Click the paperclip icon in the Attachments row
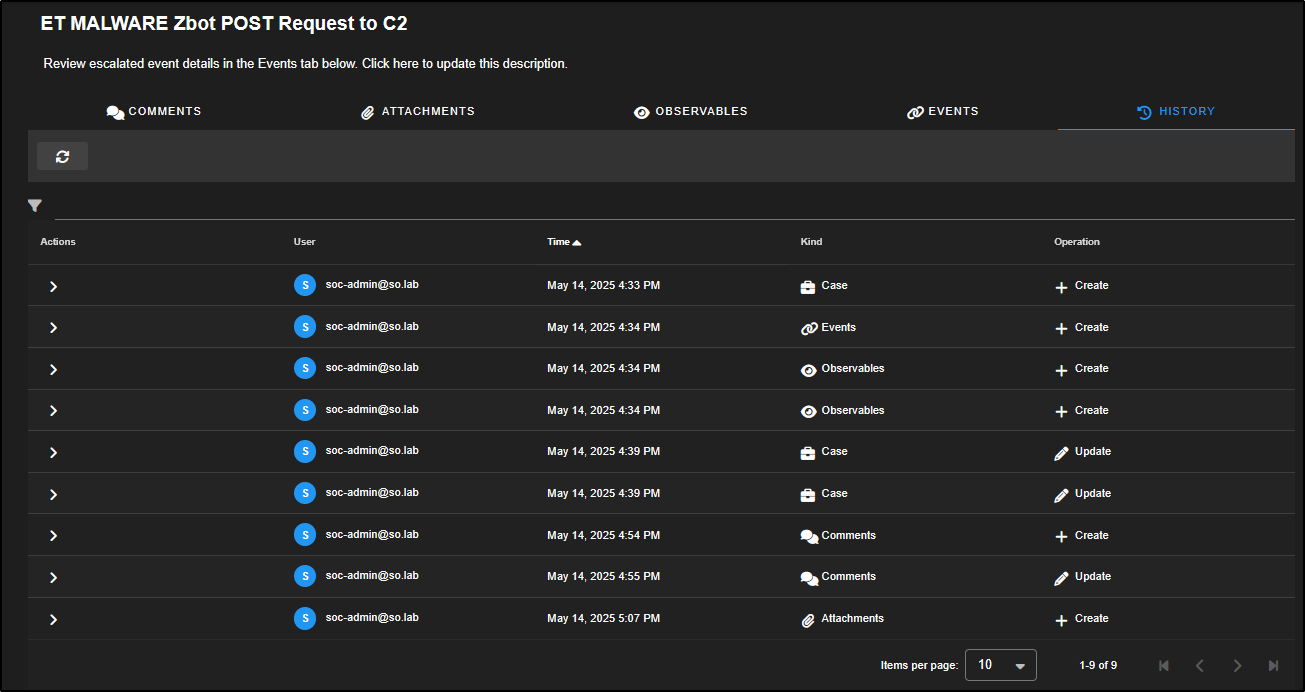The image size is (1305, 692). (x=808, y=620)
